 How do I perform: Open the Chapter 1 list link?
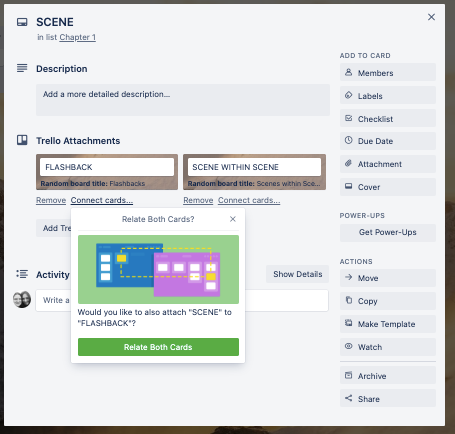78,37
